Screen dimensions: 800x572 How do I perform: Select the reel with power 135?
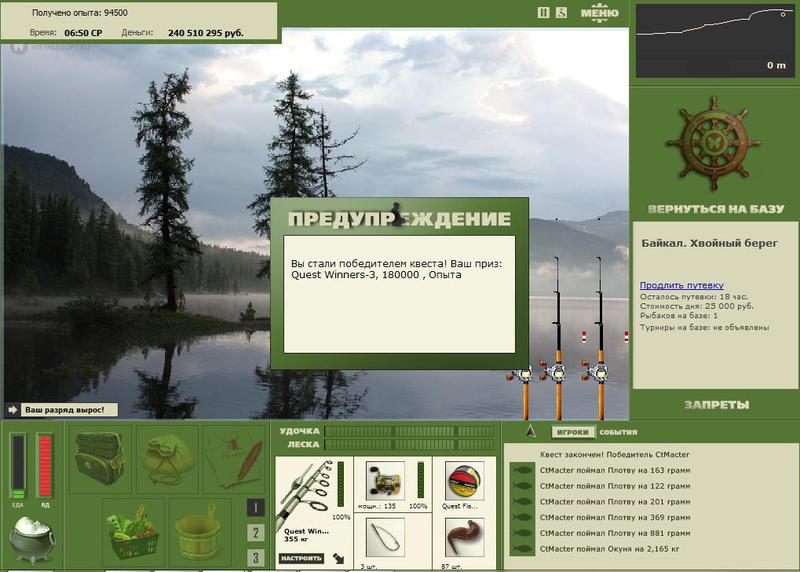385,481
